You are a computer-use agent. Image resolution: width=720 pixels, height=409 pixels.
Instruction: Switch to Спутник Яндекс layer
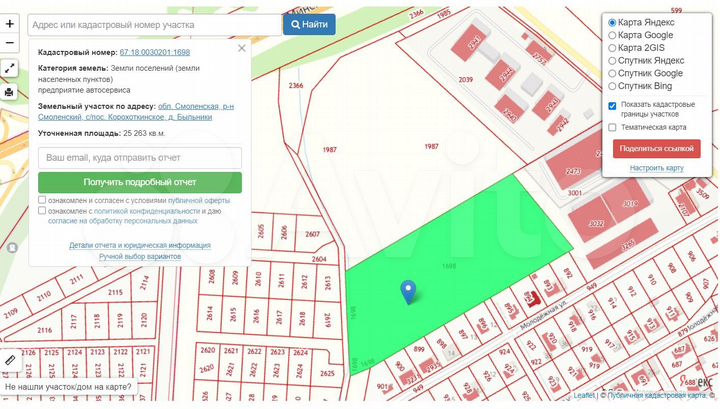coord(612,61)
